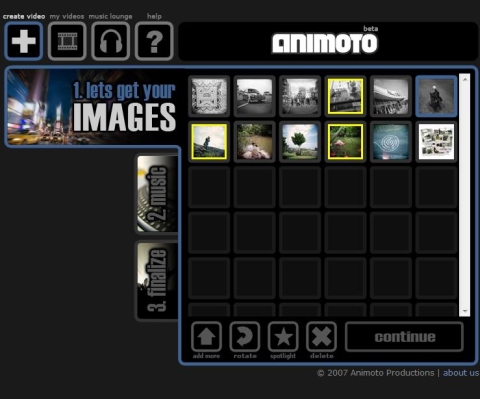Click the create video plus icon
This screenshot has width=480, height=399.
(24, 41)
